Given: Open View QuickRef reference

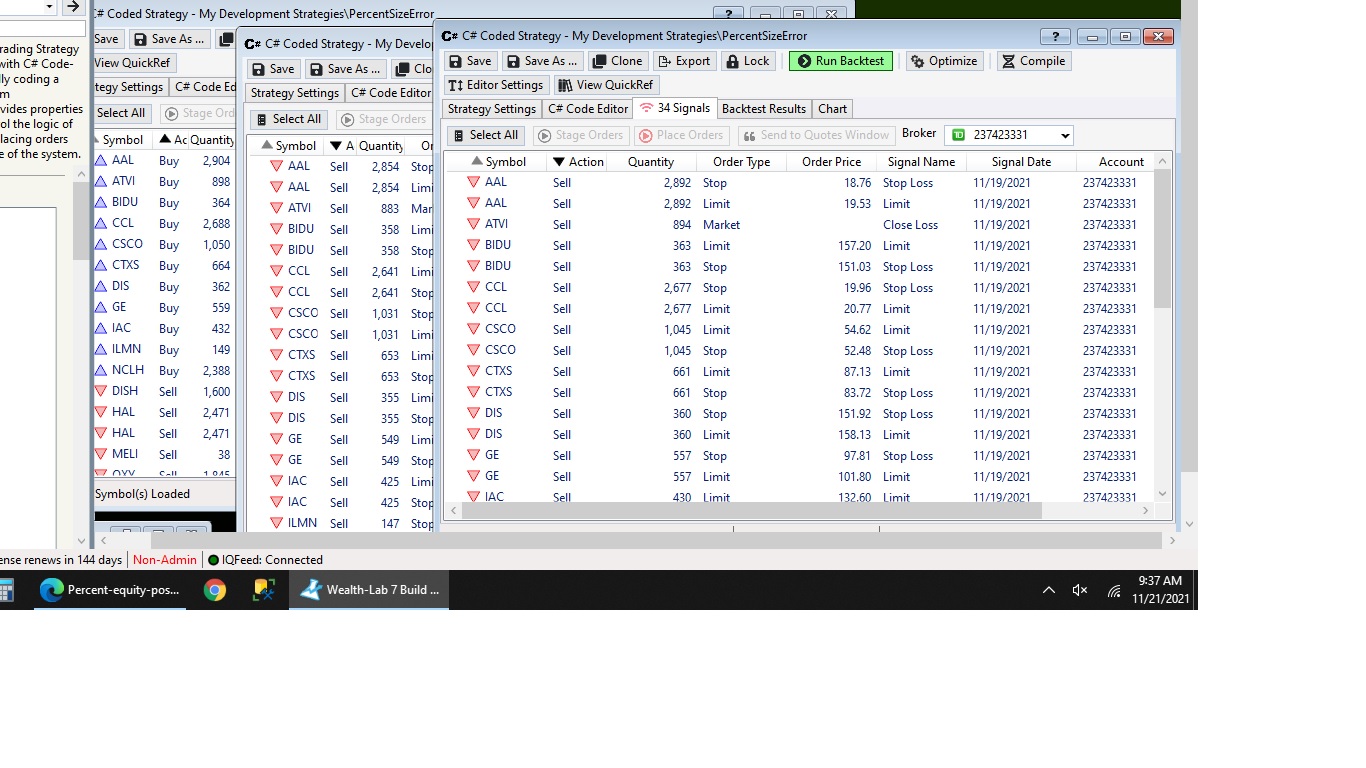Looking at the screenshot, I should pos(605,85).
